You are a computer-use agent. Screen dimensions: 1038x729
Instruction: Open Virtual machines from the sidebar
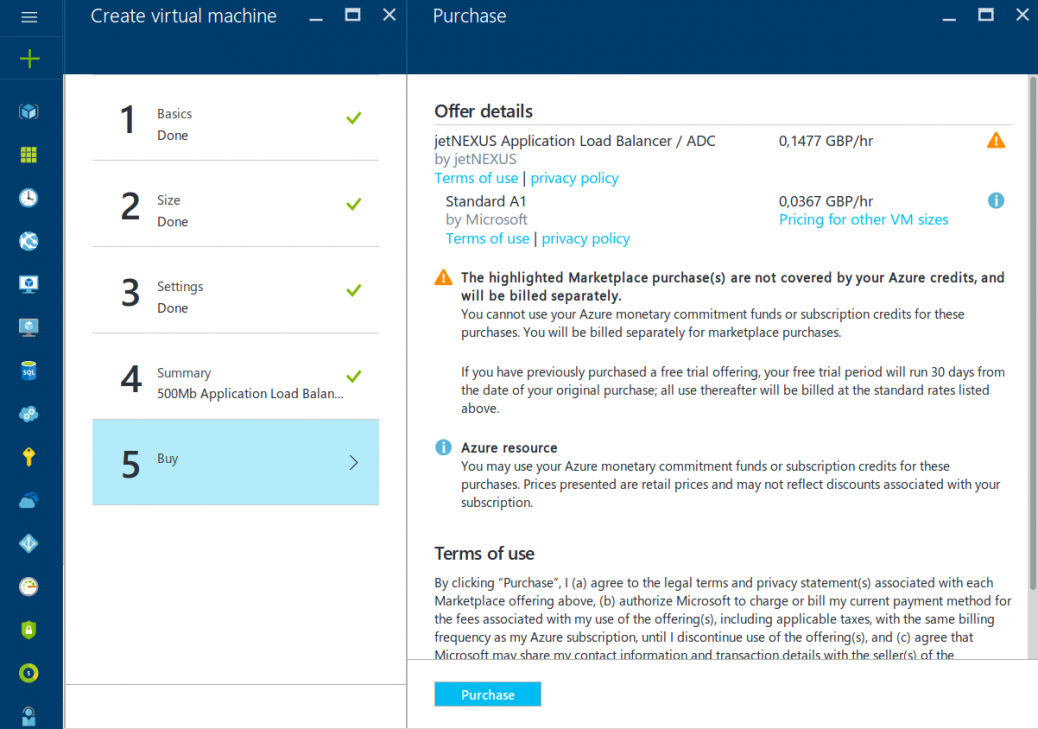tap(31, 285)
